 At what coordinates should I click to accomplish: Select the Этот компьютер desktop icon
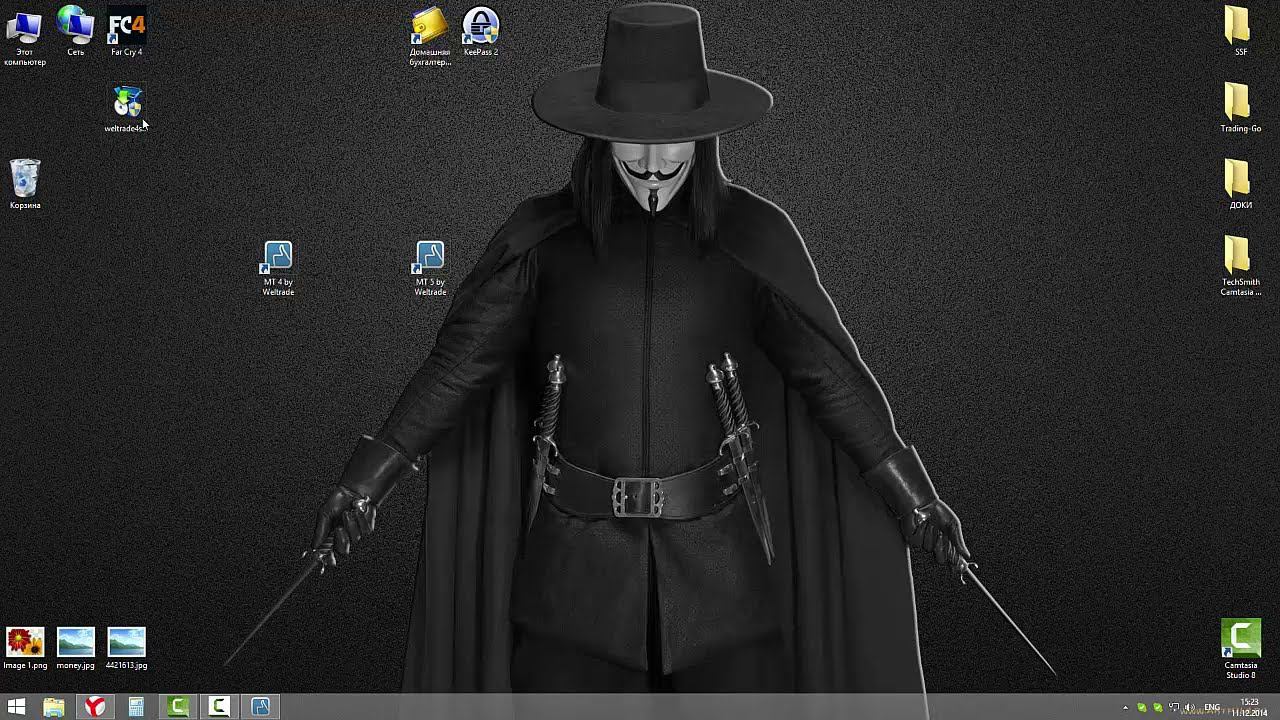25,37
